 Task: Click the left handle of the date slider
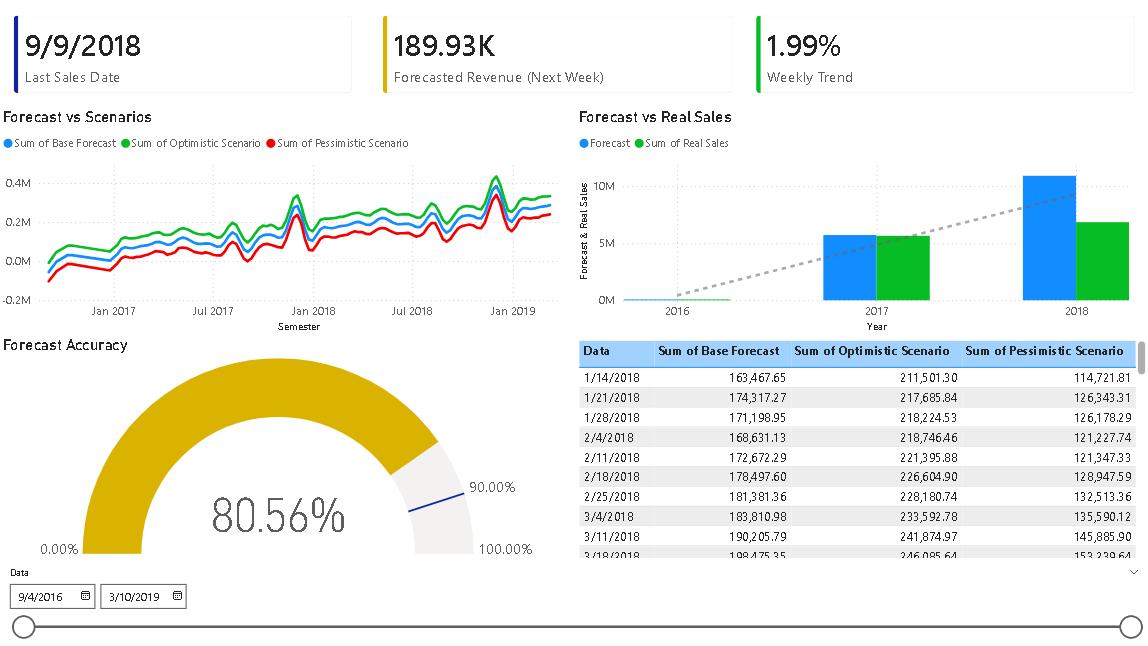pos(24,628)
